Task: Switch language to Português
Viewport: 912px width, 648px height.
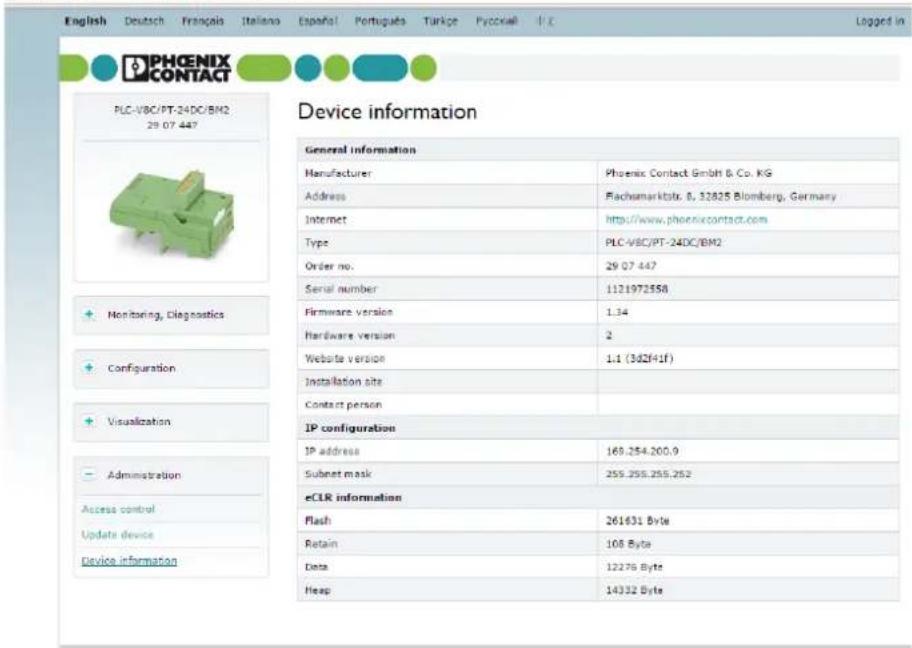Action: point(380,21)
